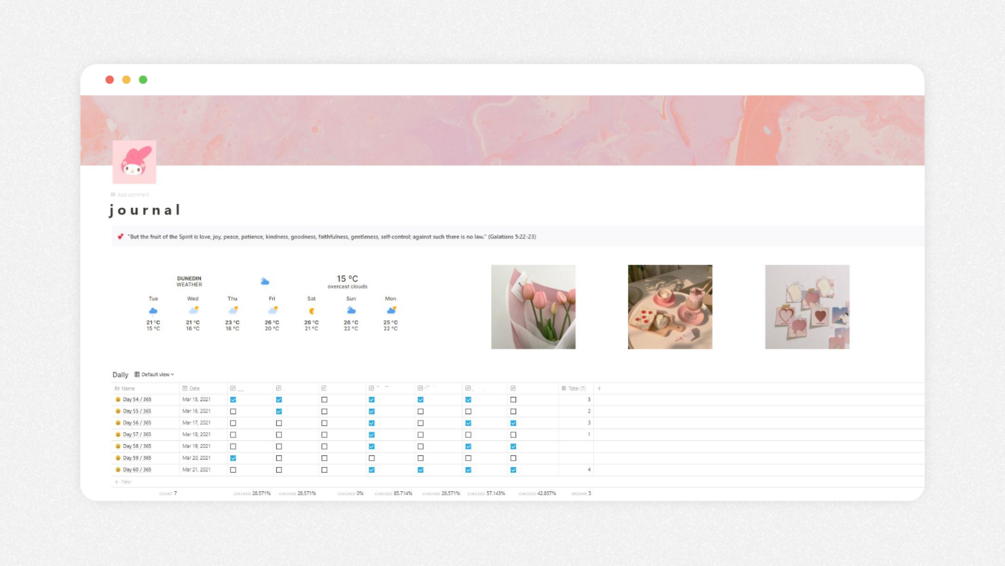This screenshot has height=566, width=1005.
Task: Click the journal page title
Action: [x=145, y=210]
